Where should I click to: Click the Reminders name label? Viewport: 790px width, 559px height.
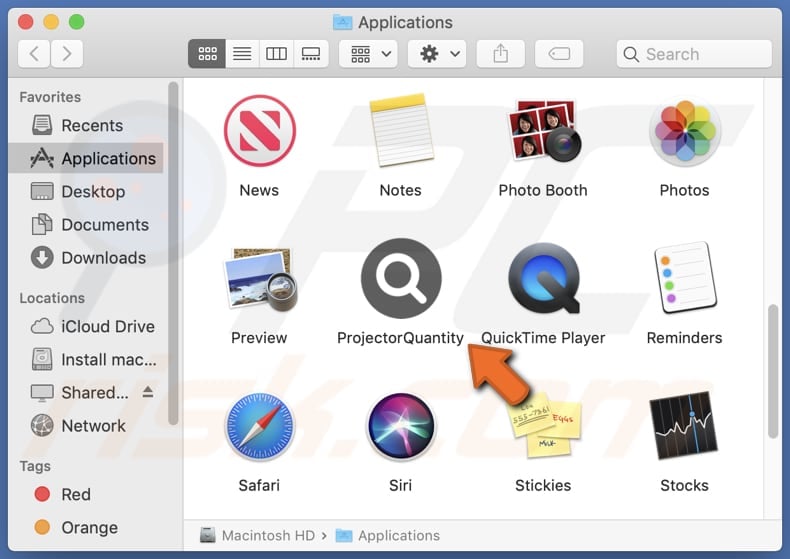pos(685,338)
